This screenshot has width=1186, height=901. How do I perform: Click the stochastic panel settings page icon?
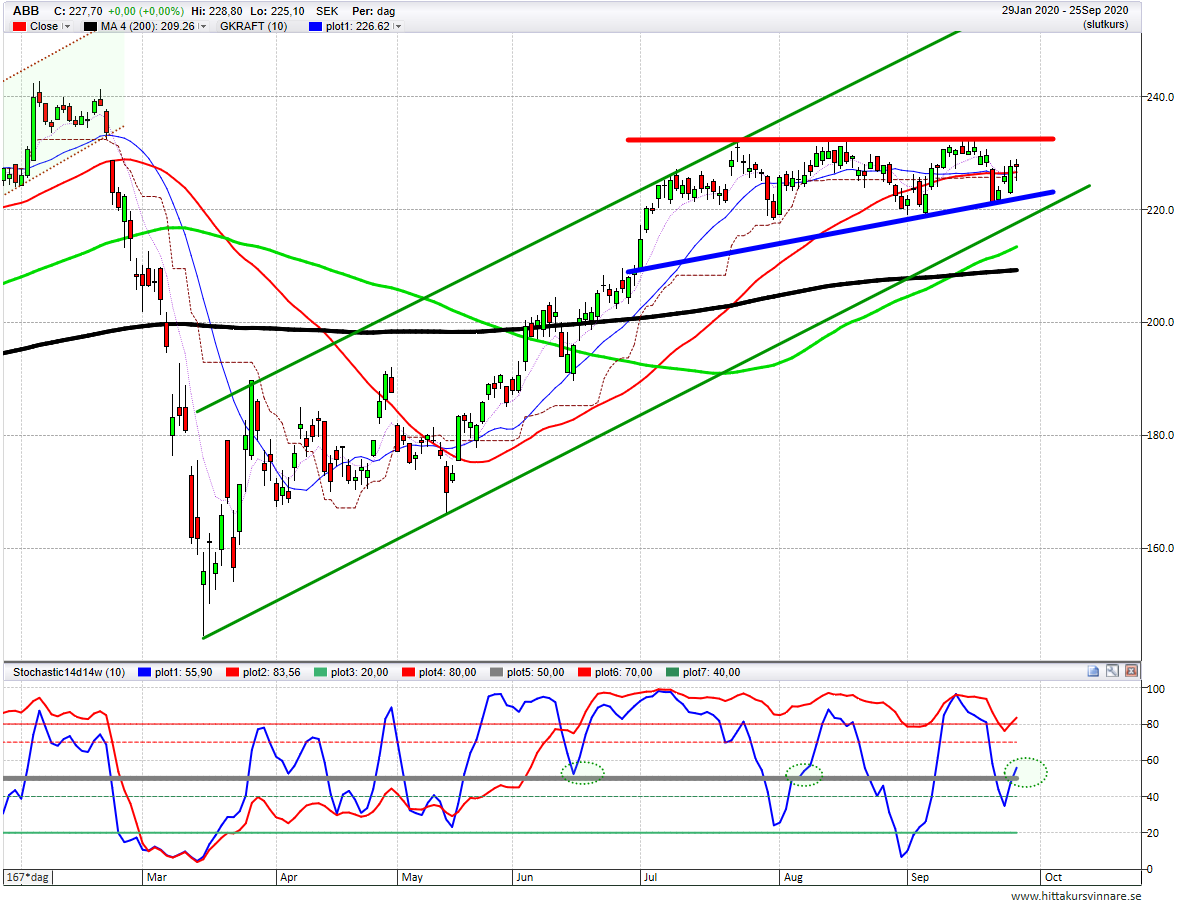coord(1093,670)
